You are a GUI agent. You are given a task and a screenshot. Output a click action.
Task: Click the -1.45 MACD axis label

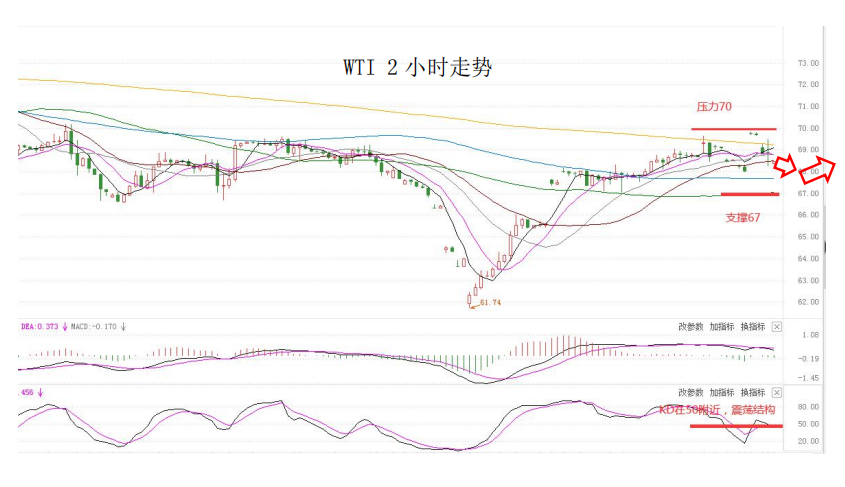coord(808,378)
